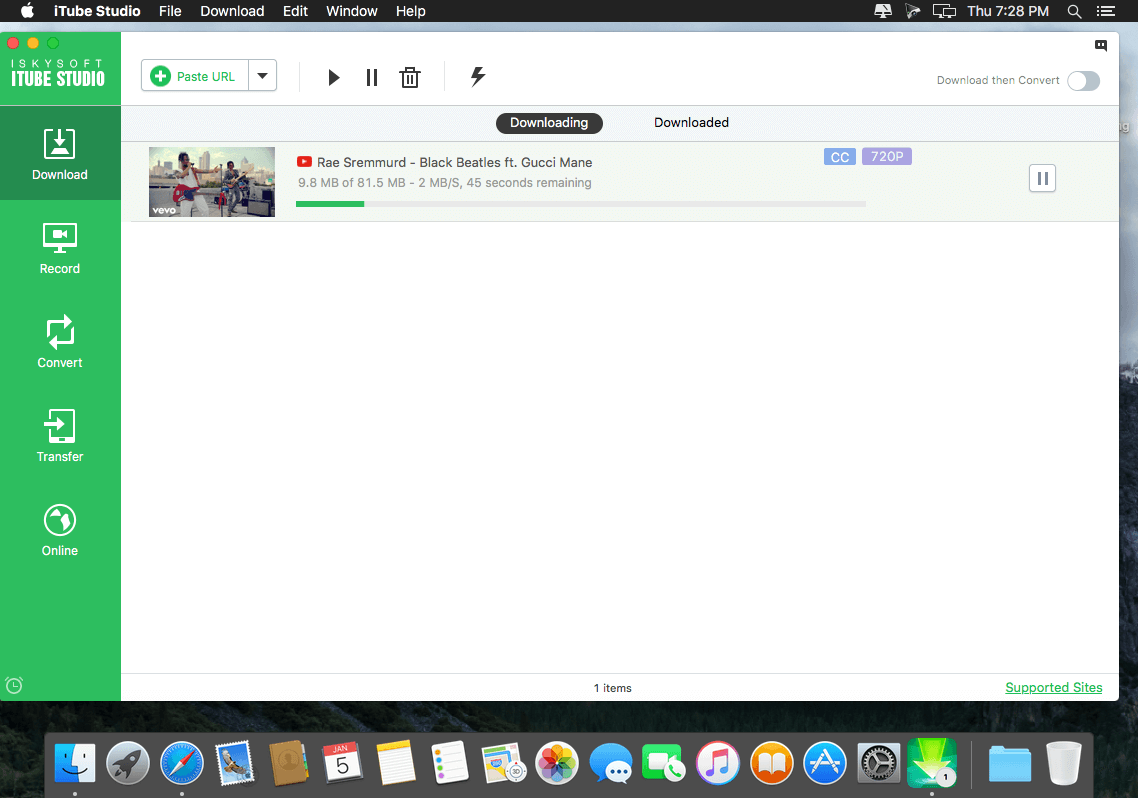Open the feedback chat icon
Image resolution: width=1138 pixels, height=798 pixels.
tap(1100, 46)
